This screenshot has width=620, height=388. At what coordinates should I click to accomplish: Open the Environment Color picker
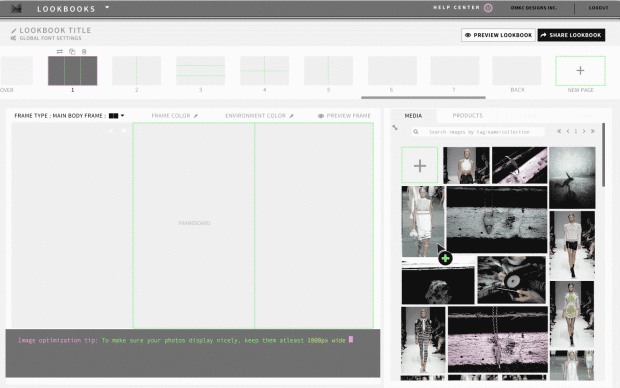tap(259, 116)
